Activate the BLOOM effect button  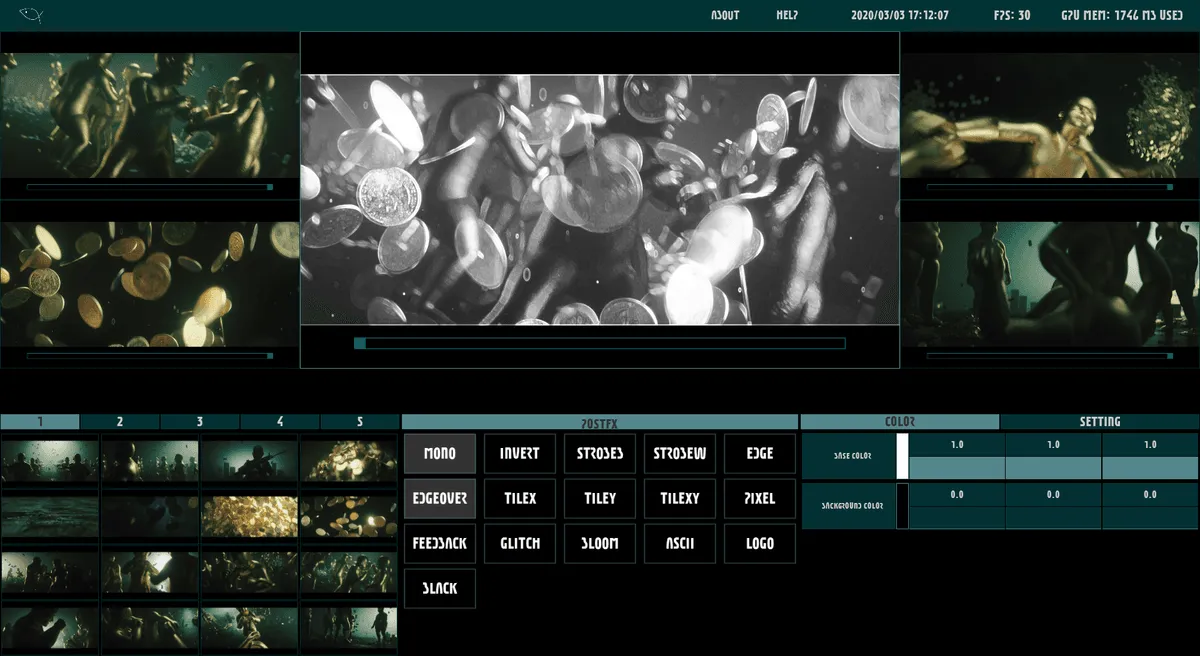599,543
